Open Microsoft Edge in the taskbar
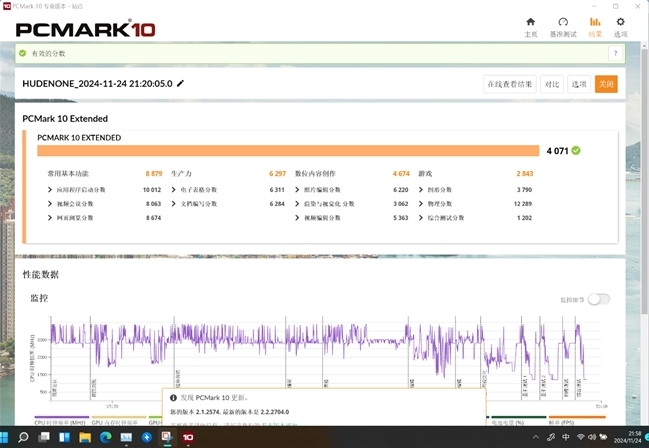 pos(106,437)
